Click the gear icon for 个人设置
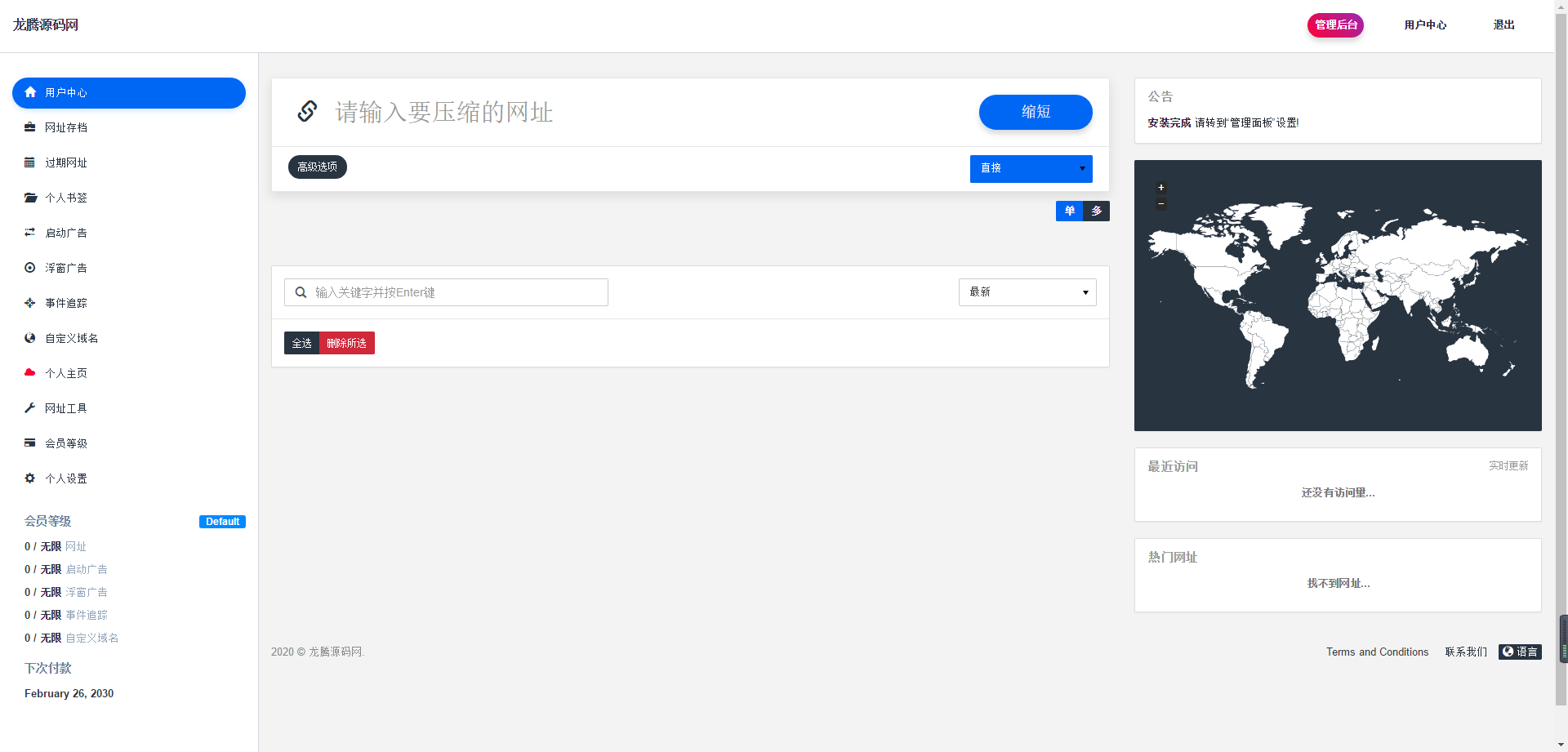 (30, 478)
